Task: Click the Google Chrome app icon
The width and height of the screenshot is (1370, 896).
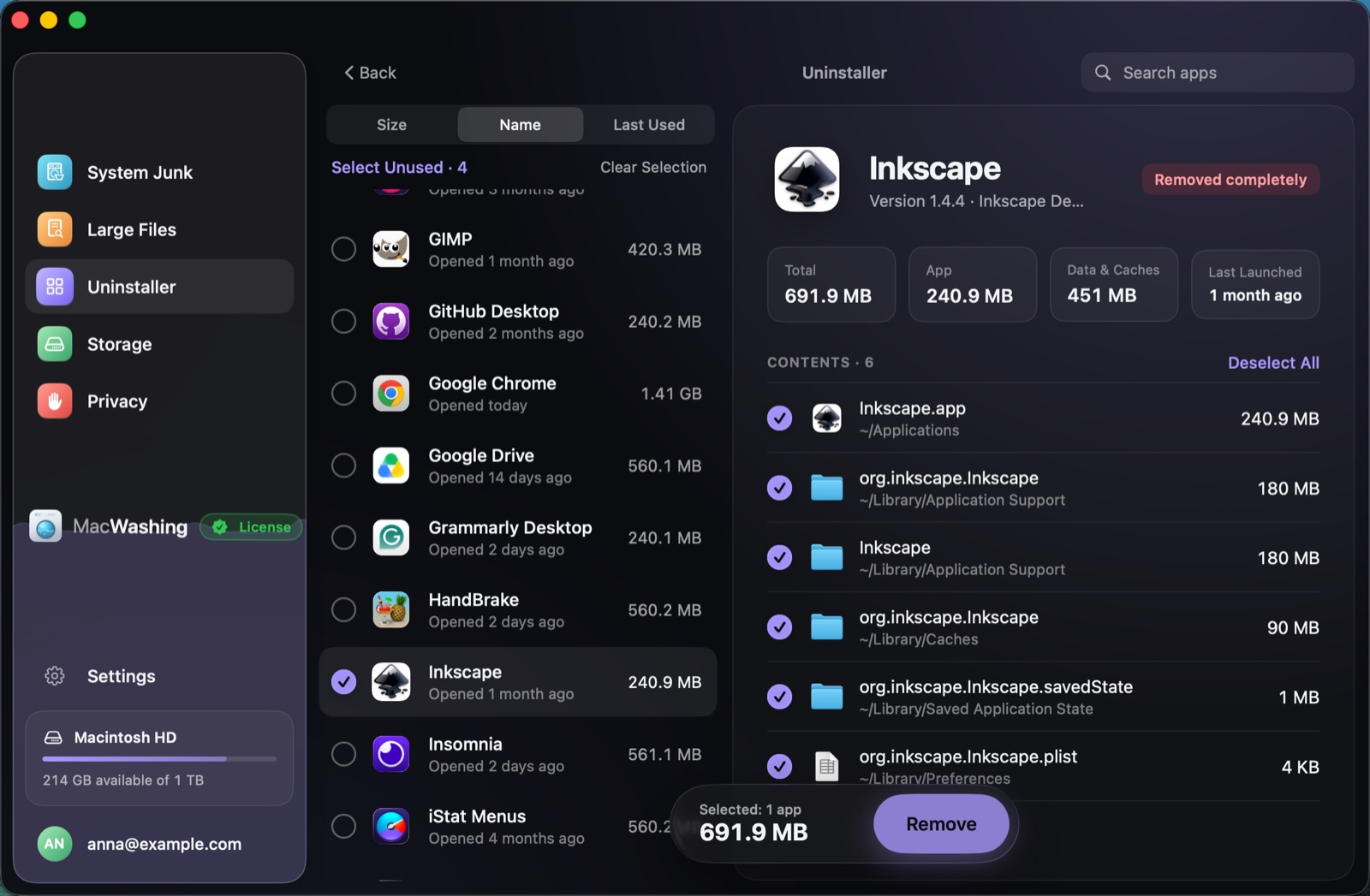Action: [391, 394]
